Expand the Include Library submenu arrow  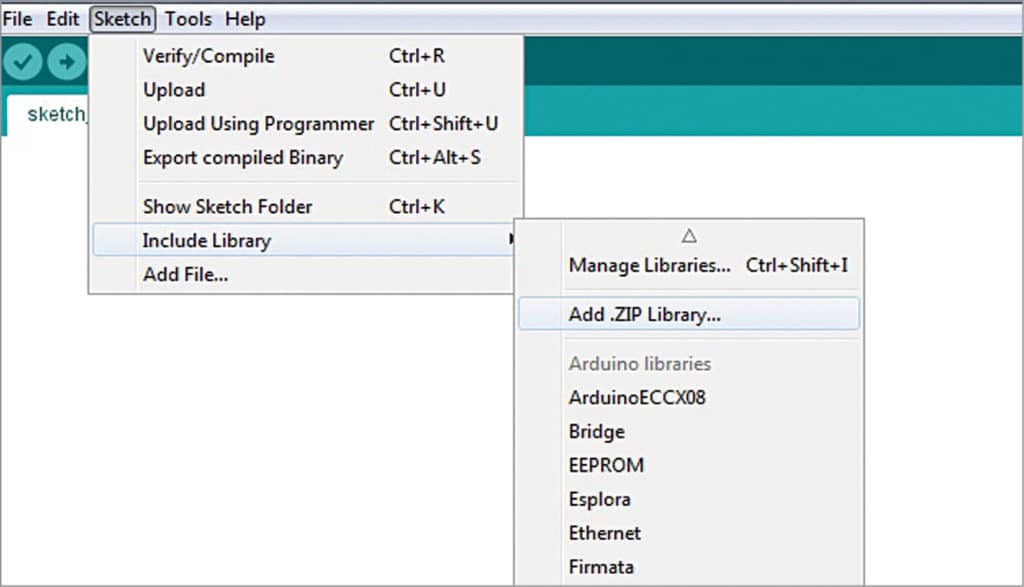512,240
